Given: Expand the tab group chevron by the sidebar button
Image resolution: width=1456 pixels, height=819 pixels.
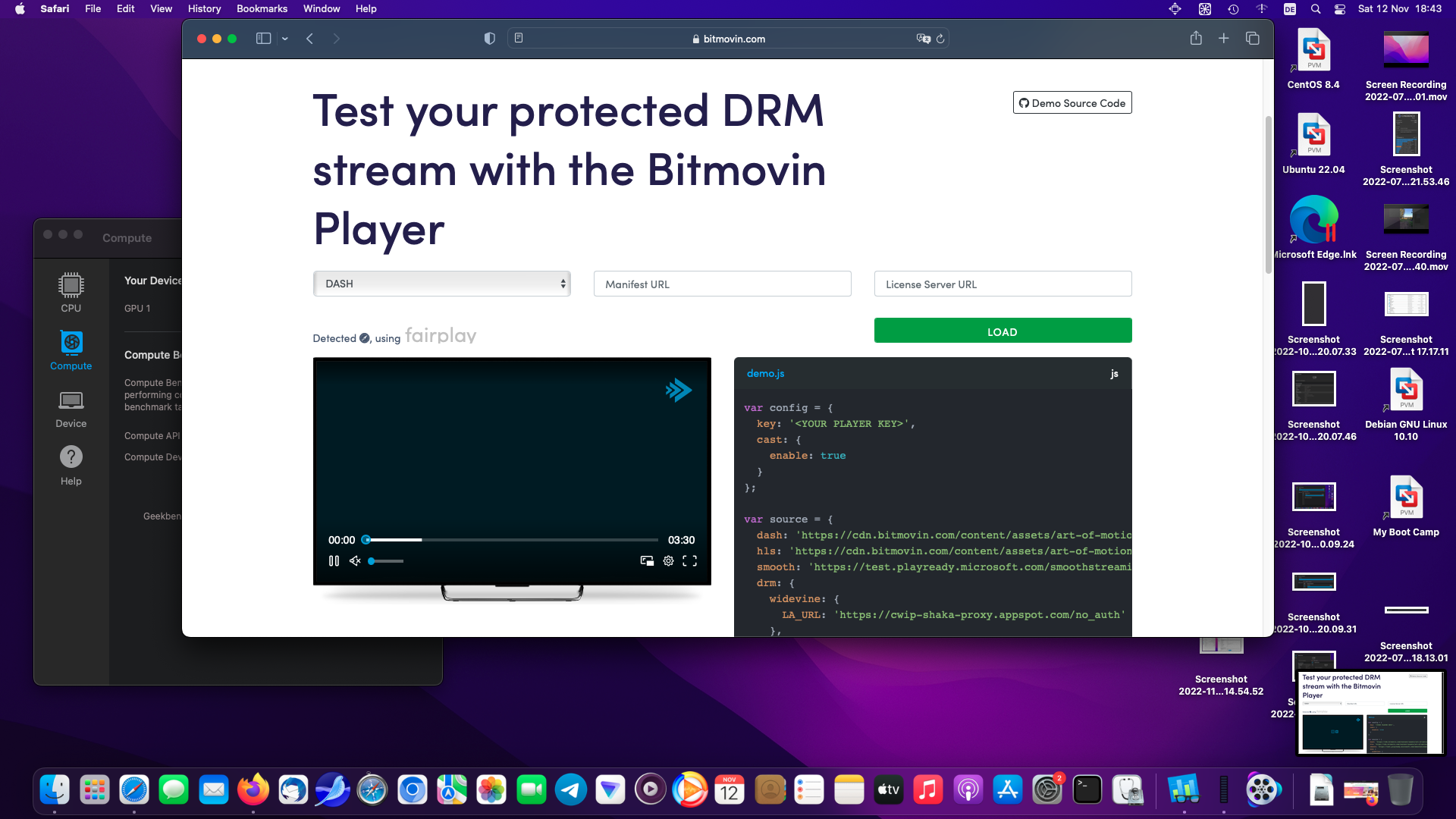Looking at the screenshot, I should (285, 39).
